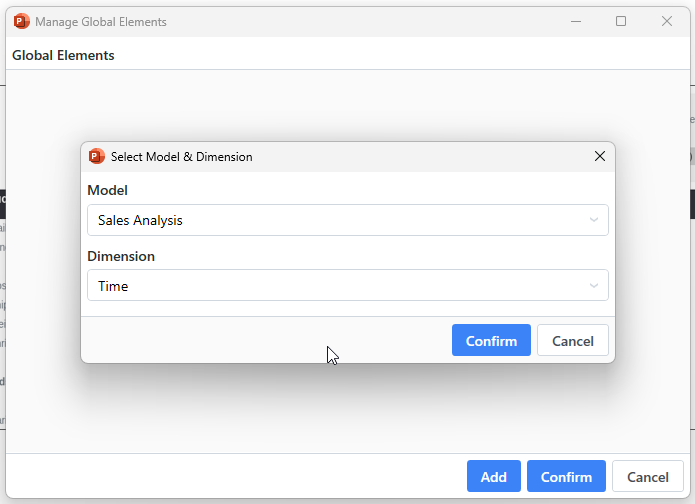This screenshot has width=695, height=504.
Task: Click Confirm at bottom of Manage Global Elements
Action: (566, 477)
